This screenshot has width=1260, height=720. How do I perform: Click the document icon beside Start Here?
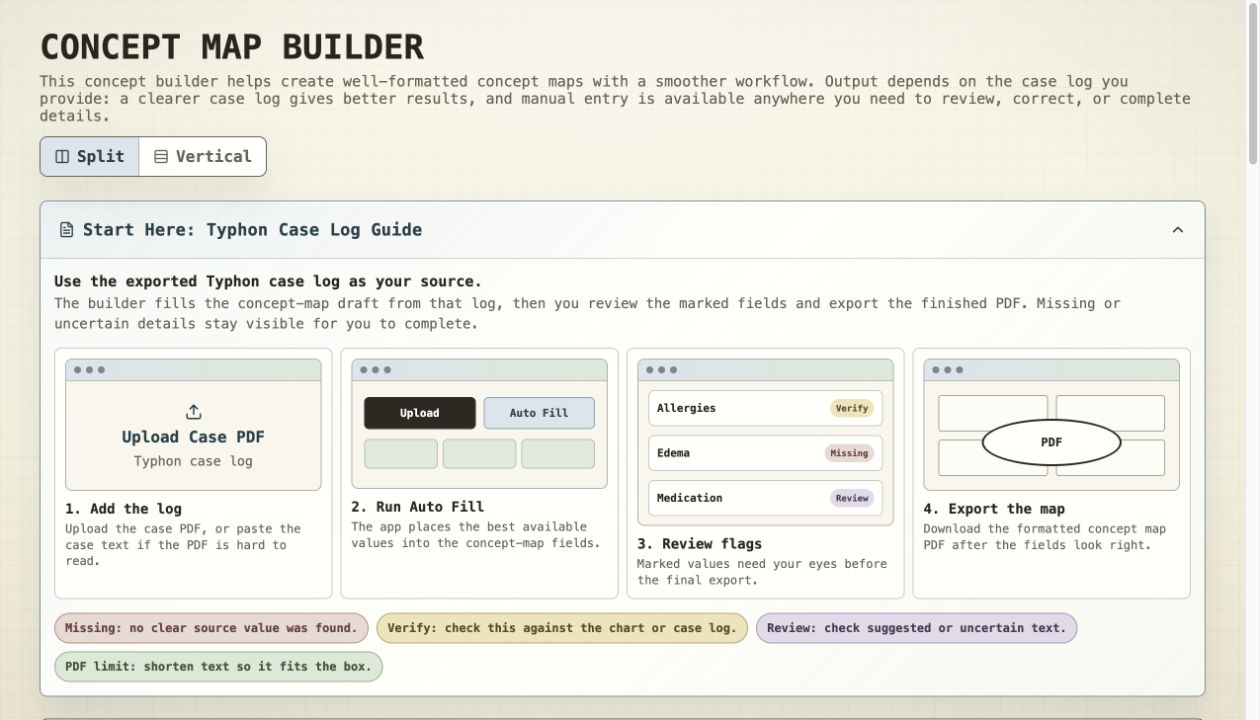tap(67, 230)
